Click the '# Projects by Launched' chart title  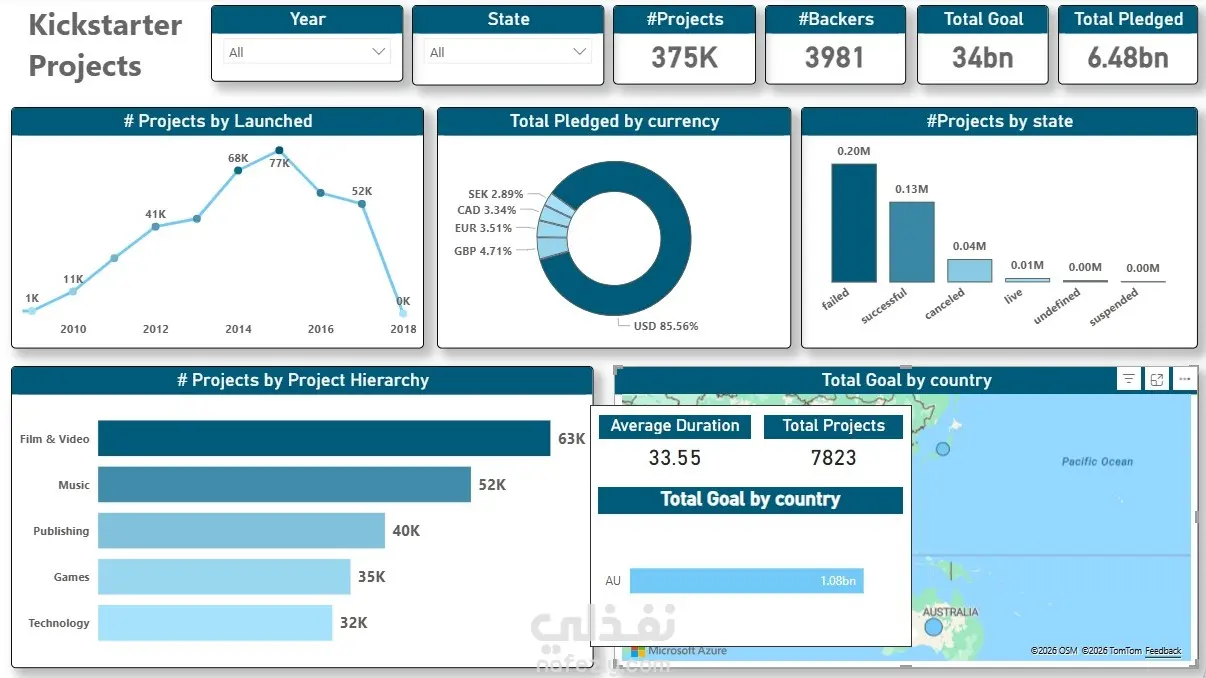tap(218, 121)
